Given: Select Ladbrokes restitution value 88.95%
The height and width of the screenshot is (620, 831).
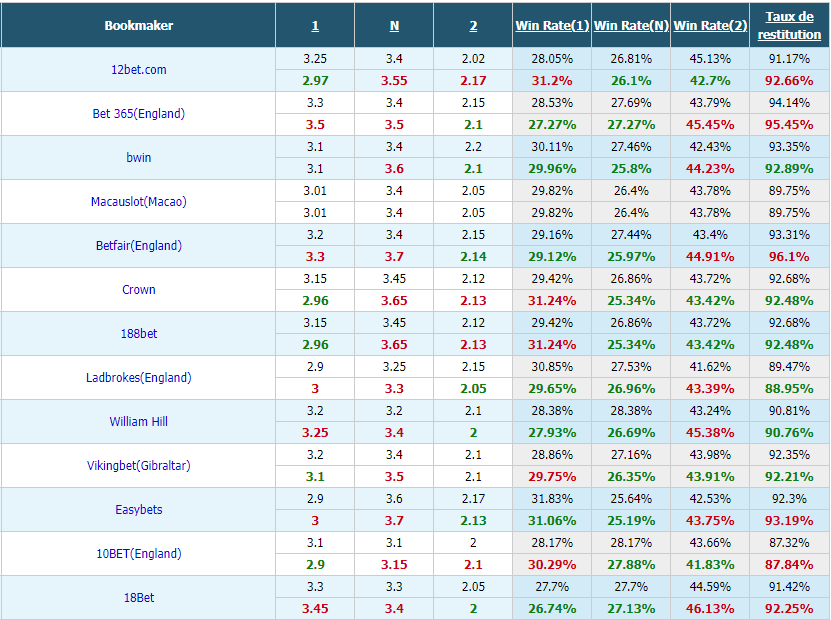Looking at the screenshot, I should [x=789, y=388].
